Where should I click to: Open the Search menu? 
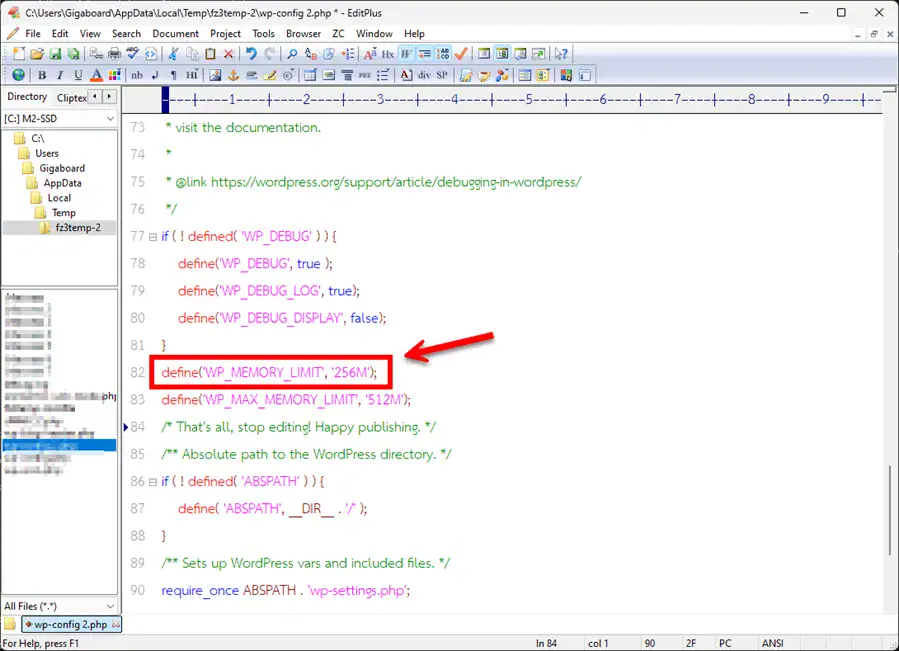126,34
